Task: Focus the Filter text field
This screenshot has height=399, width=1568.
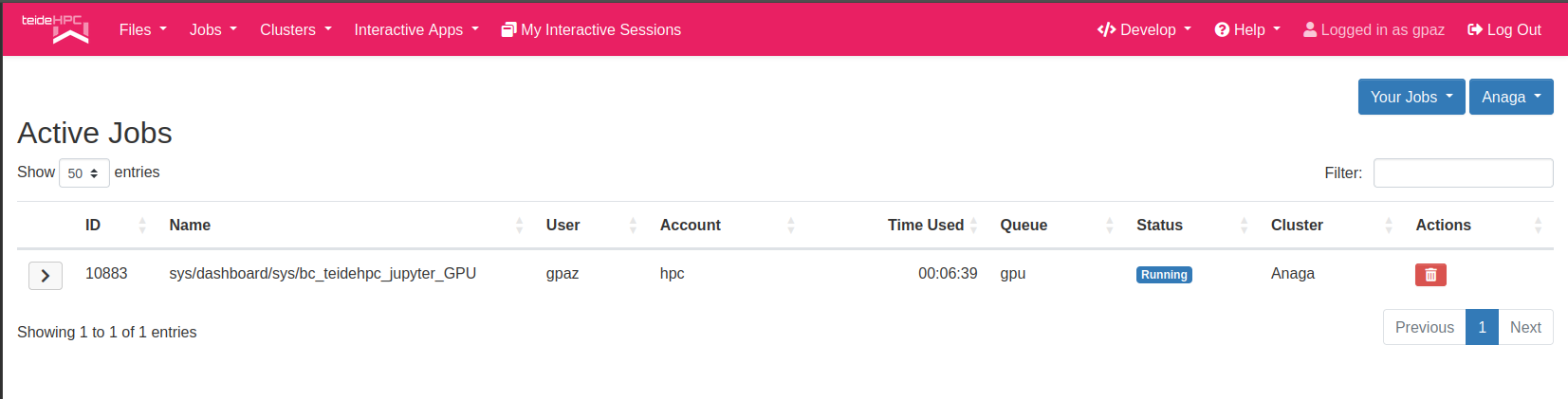Action: pos(1463,172)
